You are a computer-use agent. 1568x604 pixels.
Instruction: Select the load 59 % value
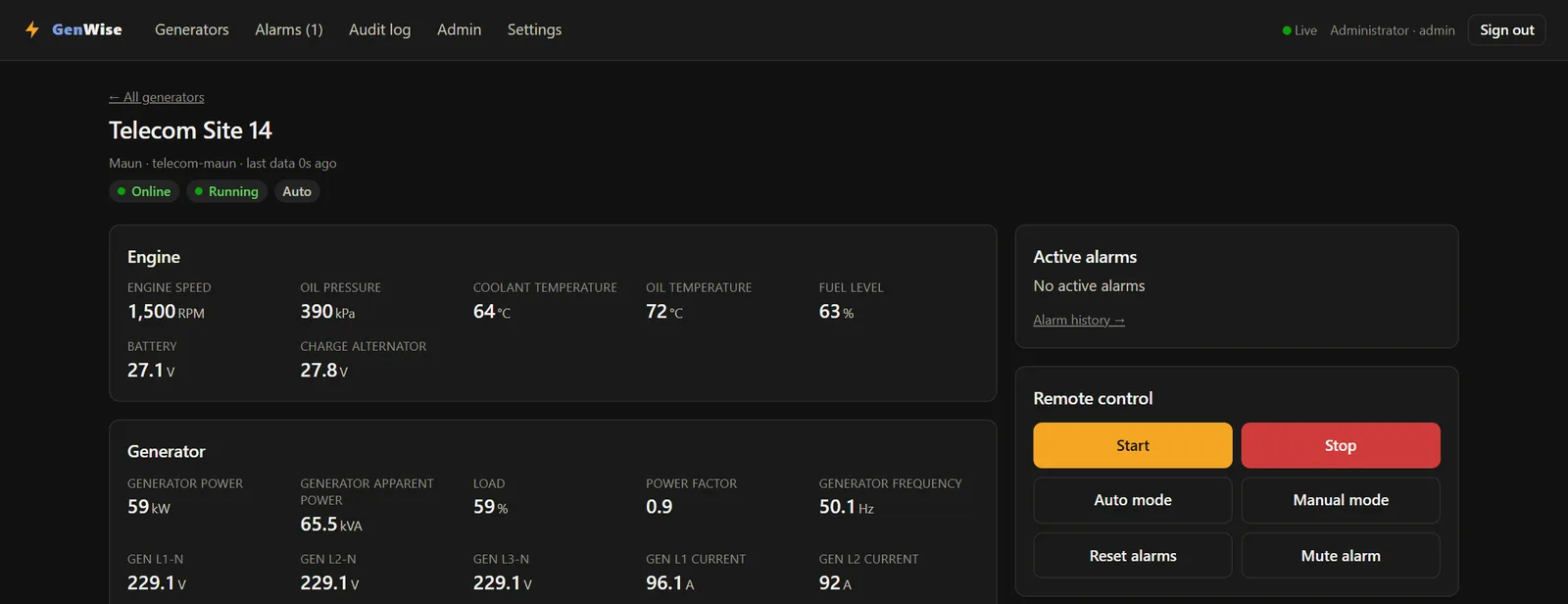[491, 507]
